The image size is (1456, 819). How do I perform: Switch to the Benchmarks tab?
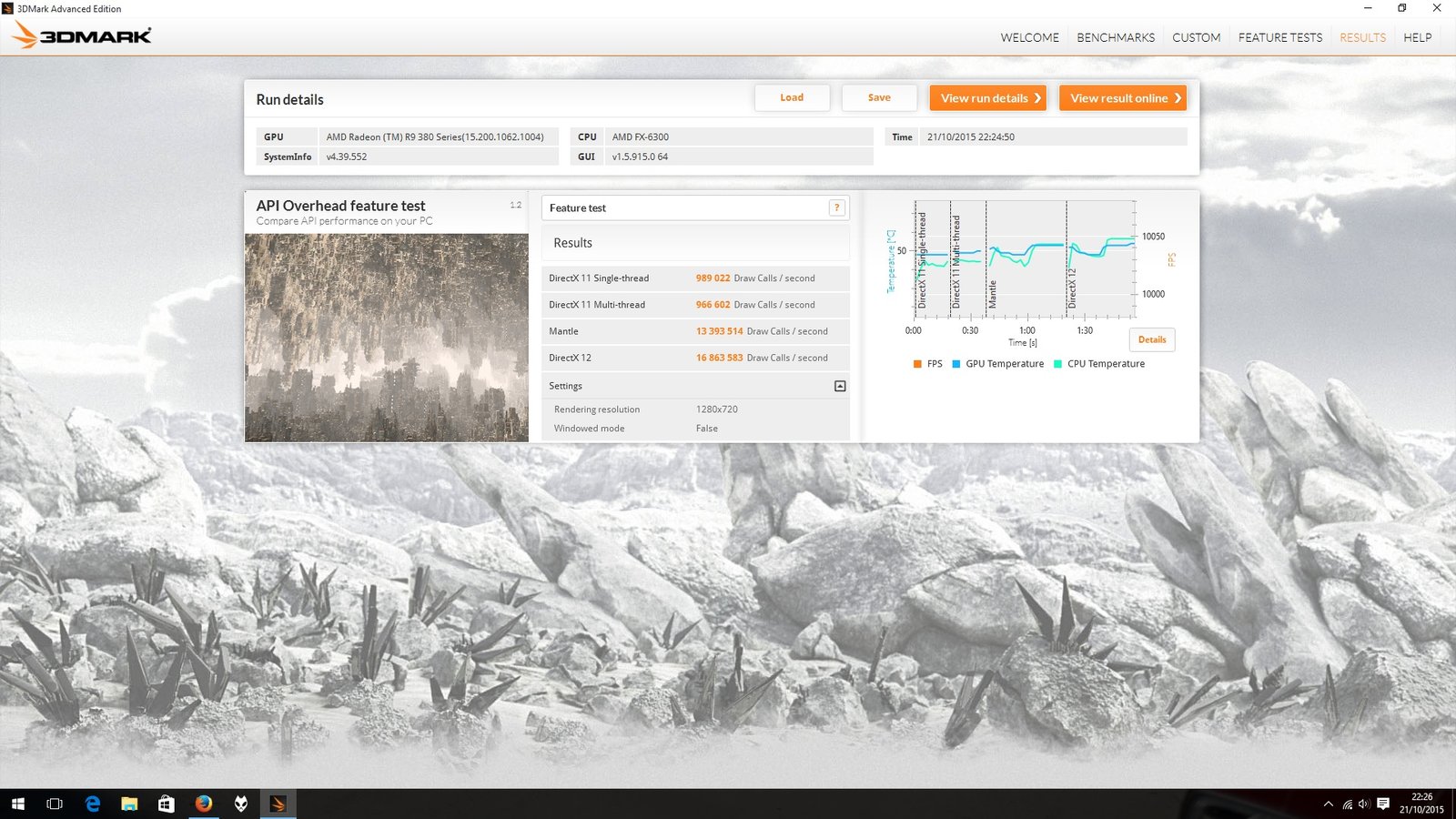1116,37
